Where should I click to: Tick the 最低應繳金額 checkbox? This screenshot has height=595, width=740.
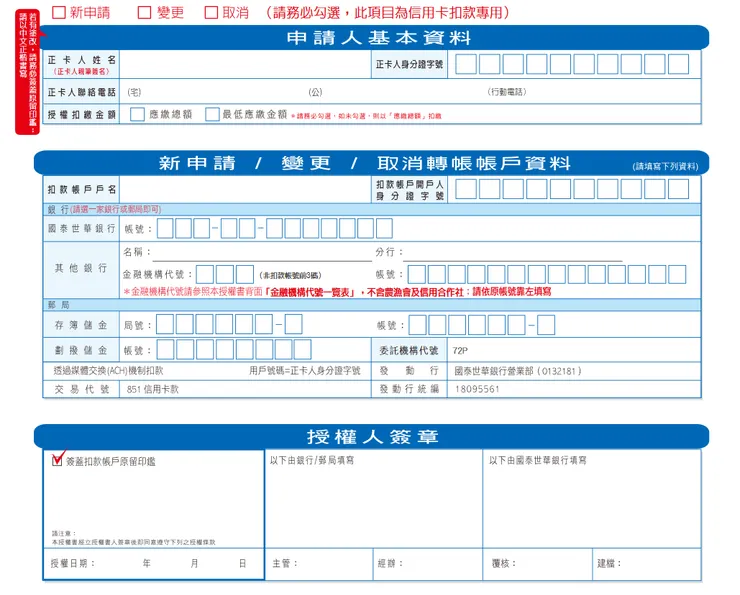tap(212, 114)
